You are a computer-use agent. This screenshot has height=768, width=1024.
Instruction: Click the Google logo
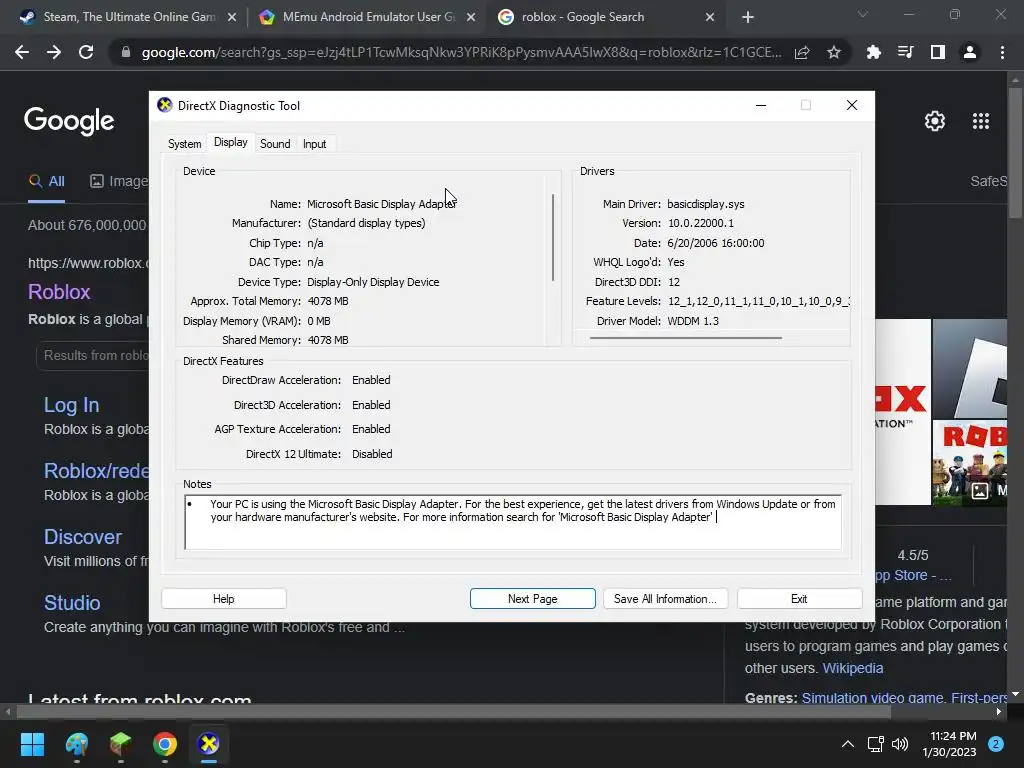click(x=69, y=121)
